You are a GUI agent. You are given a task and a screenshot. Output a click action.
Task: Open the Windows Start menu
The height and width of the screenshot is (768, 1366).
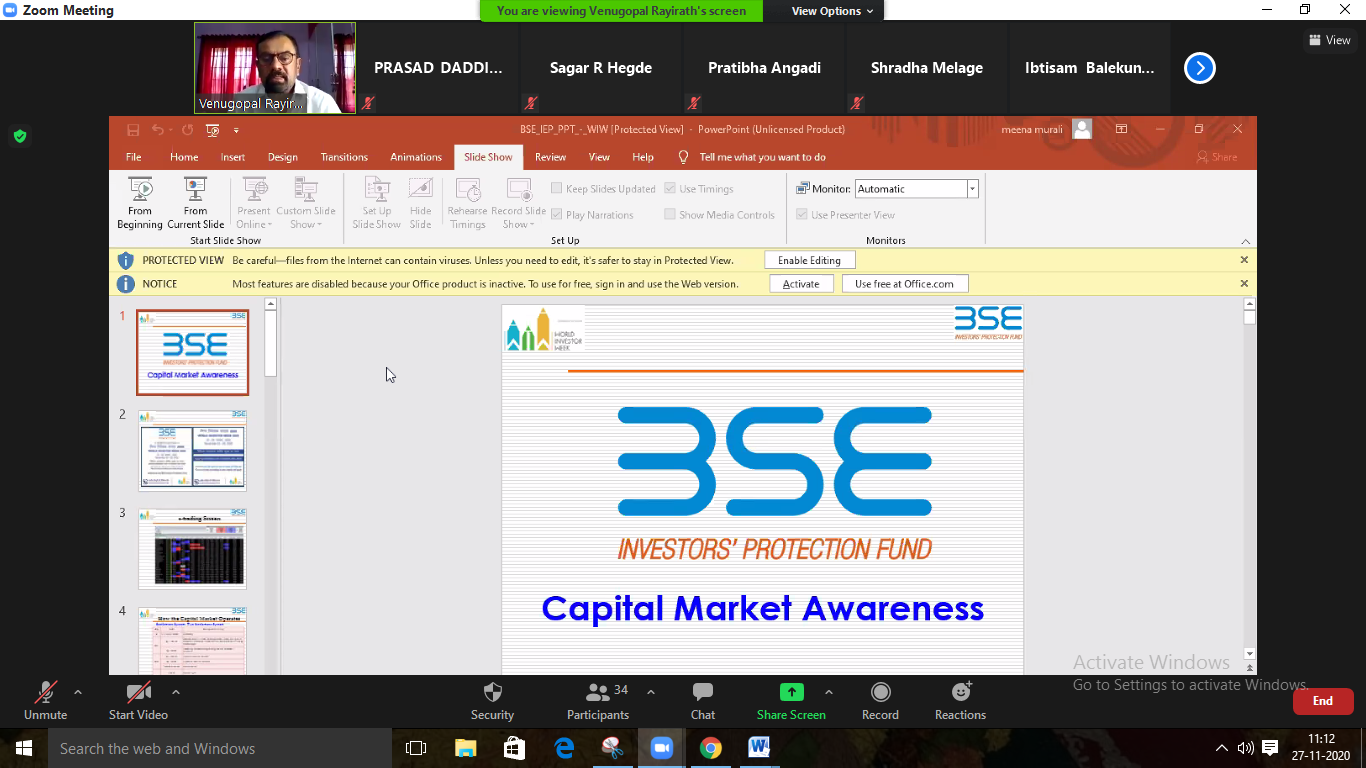[x=23, y=748]
